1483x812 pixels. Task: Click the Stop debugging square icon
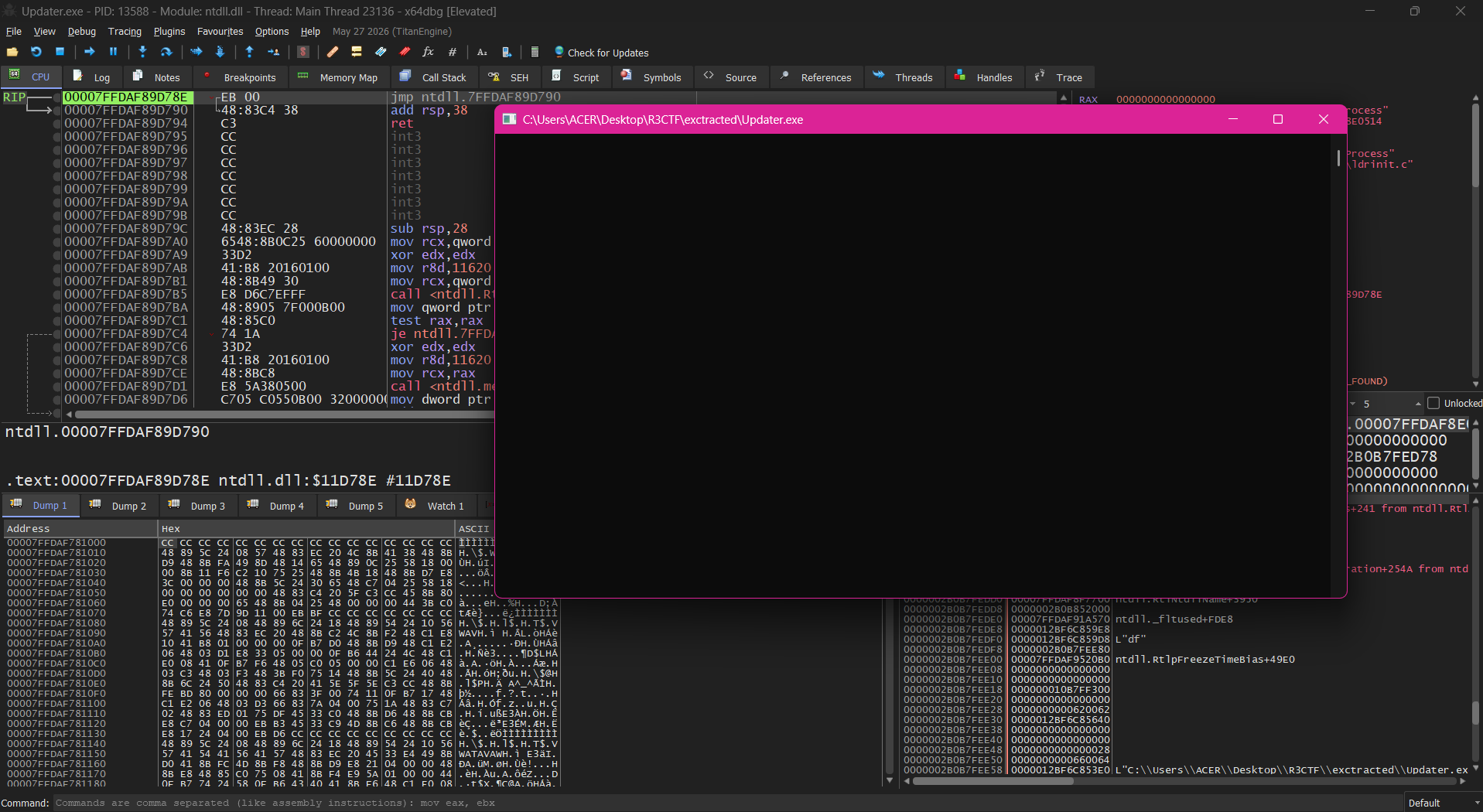(60, 52)
